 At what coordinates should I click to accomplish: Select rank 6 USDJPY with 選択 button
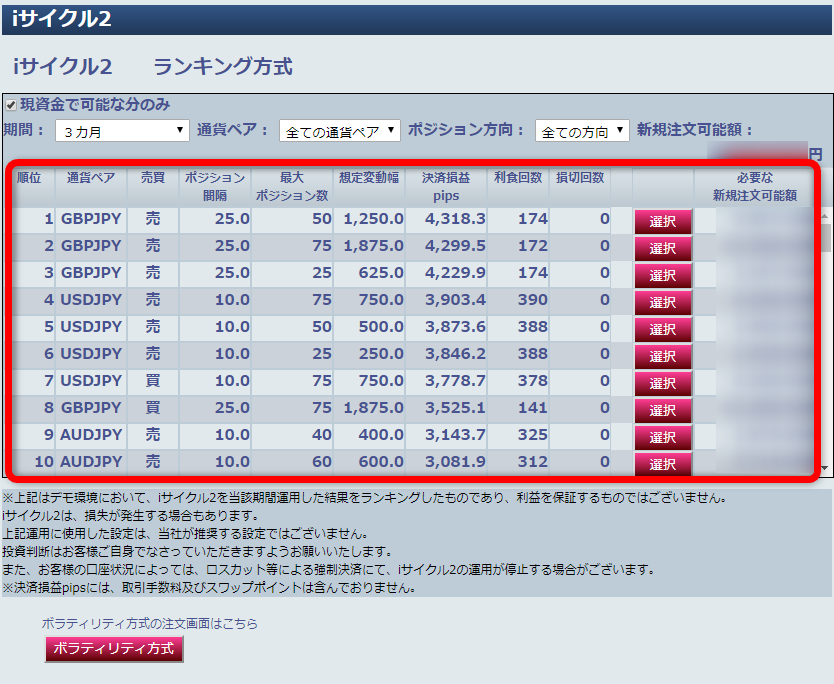click(662, 355)
